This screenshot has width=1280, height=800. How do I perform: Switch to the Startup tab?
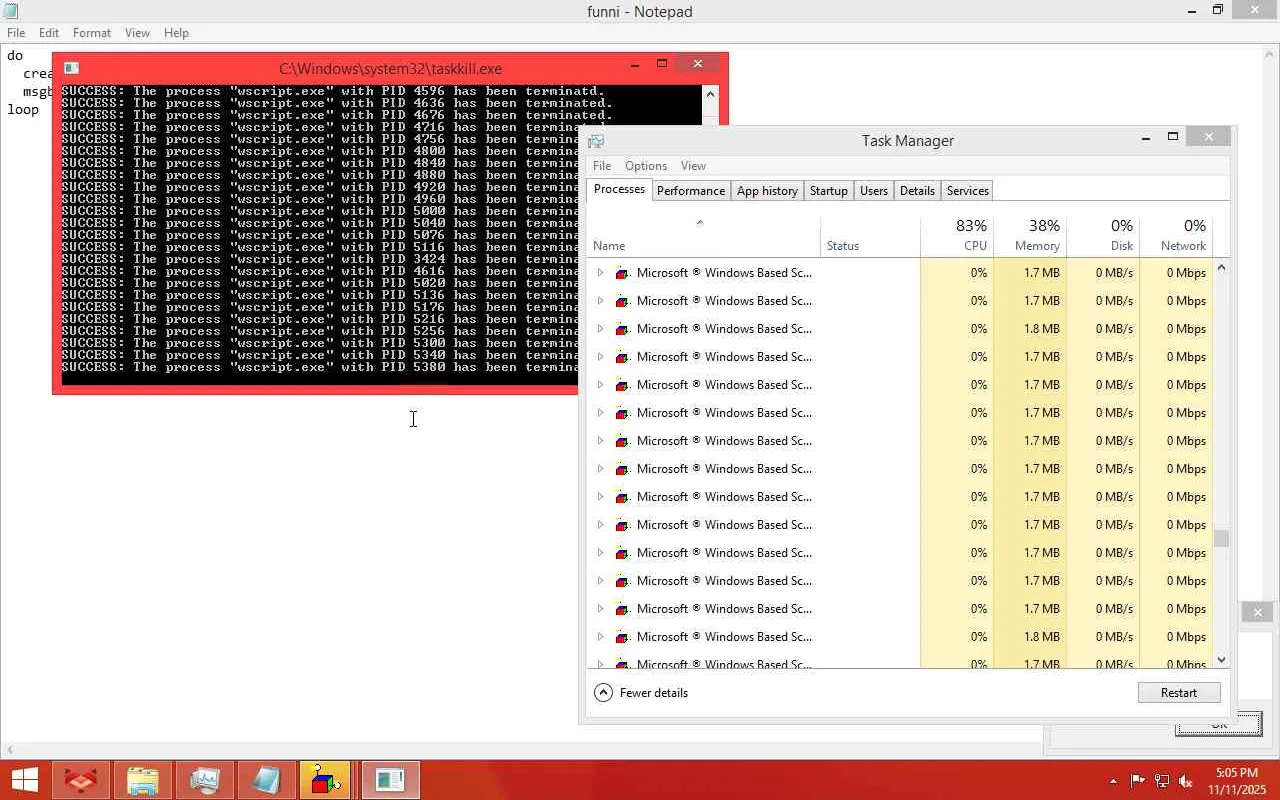point(828,191)
